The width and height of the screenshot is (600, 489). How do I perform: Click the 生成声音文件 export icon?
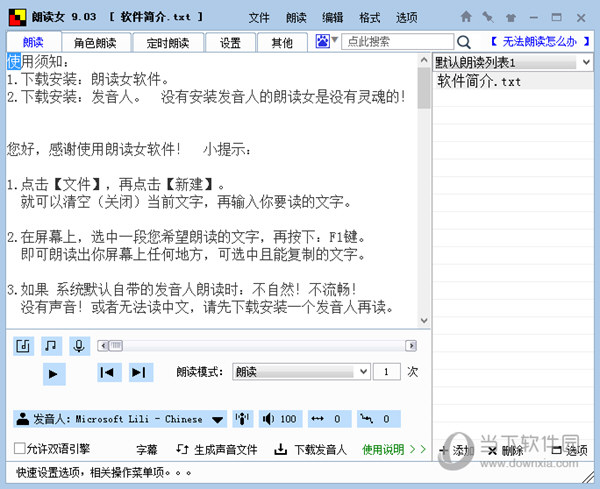tap(182, 449)
